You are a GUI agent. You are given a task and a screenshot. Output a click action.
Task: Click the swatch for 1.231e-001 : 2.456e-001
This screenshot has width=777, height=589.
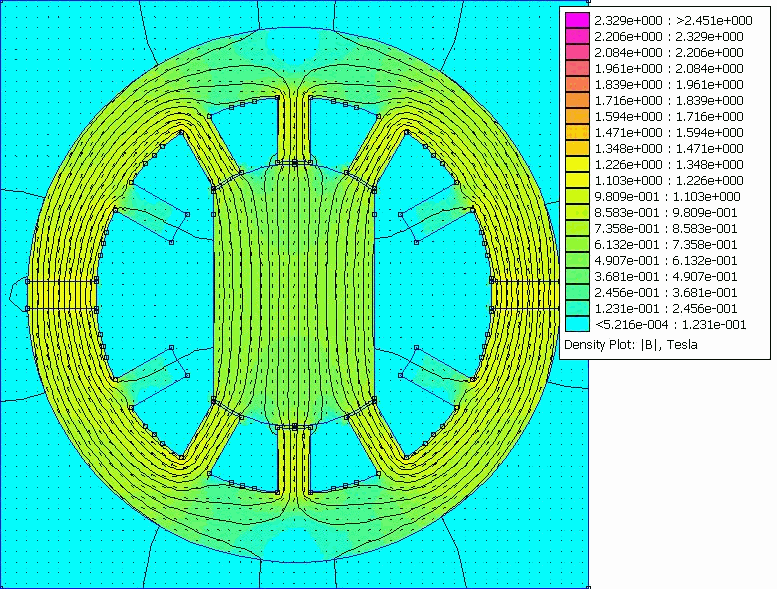[577, 309]
